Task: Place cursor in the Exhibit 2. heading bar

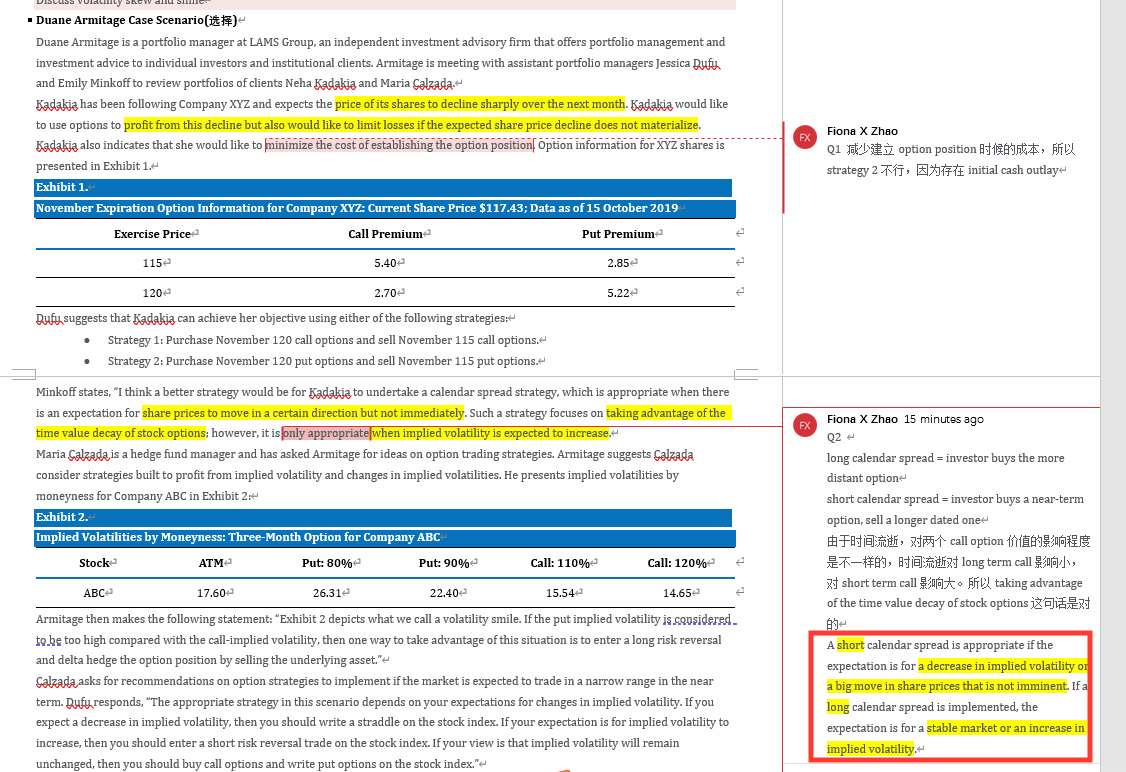Action: pyautogui.click(x=383, y=517)
